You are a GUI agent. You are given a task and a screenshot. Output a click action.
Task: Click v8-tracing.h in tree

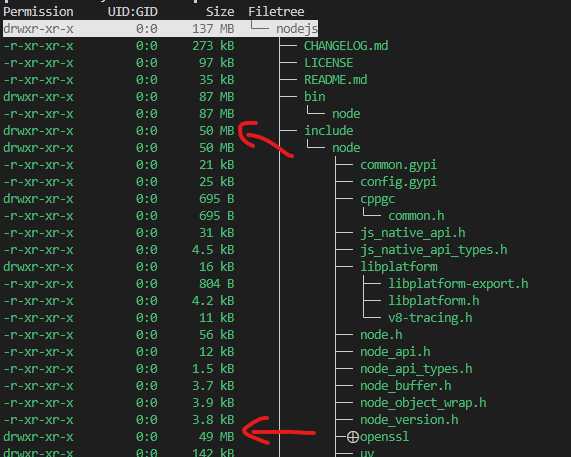(430, 318)
